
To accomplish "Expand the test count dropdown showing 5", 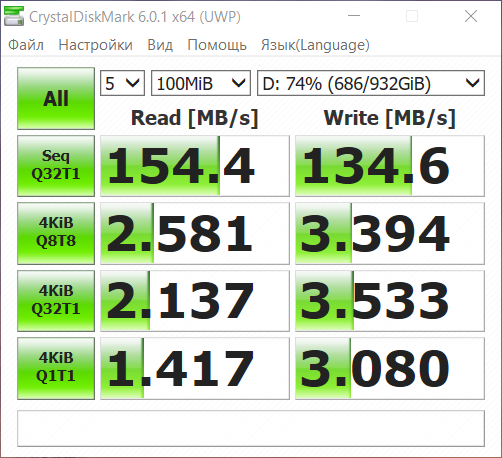I will tap(122, 83).
